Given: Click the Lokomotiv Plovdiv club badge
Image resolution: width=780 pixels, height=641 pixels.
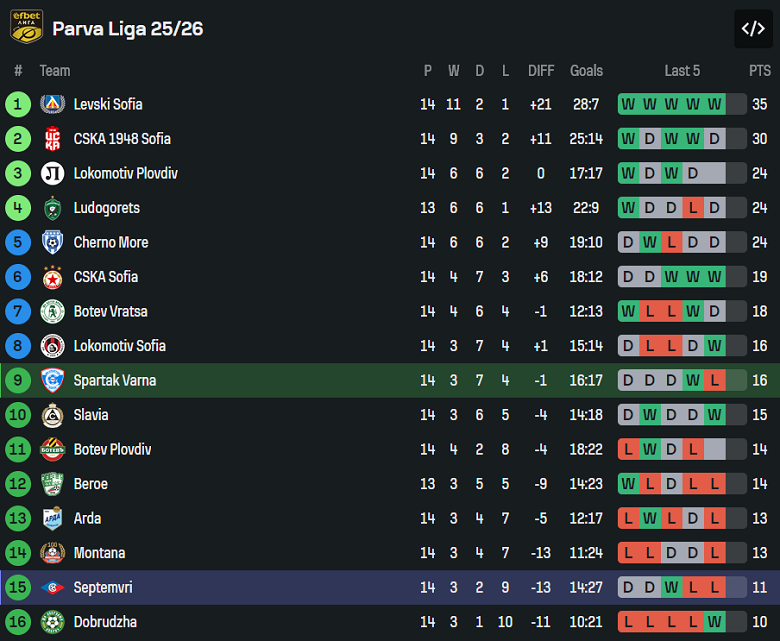Looking at the screenshot, I should tap(52, 174).
